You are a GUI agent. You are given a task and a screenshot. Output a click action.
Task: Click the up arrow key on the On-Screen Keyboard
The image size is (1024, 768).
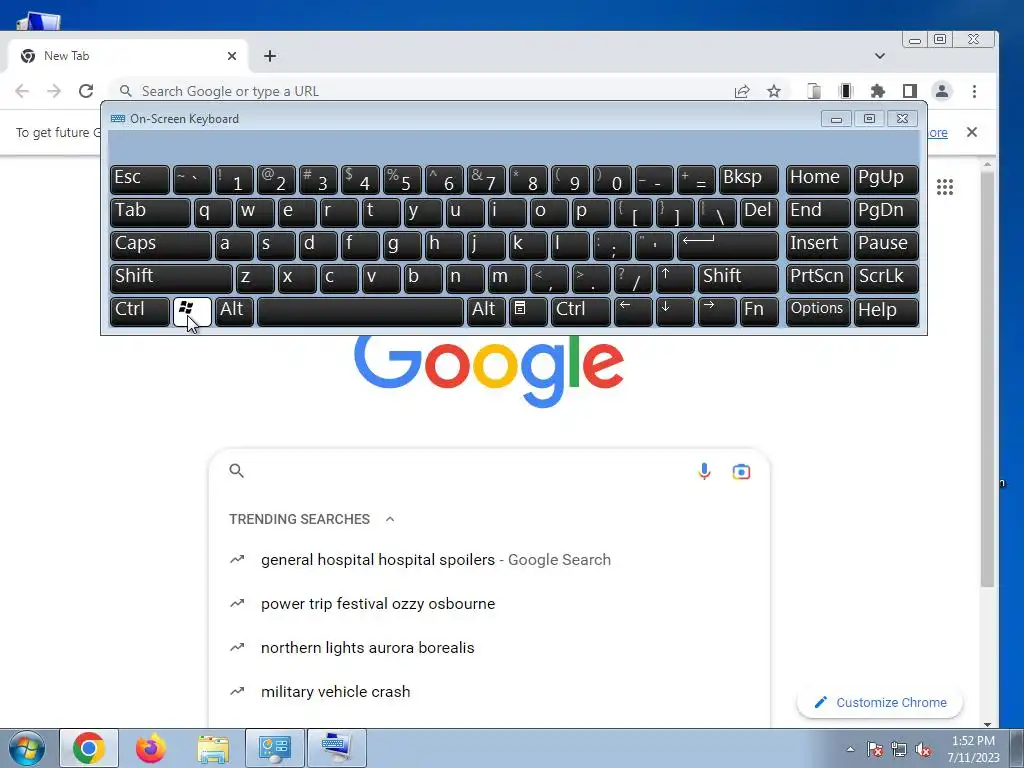[675, 279]
